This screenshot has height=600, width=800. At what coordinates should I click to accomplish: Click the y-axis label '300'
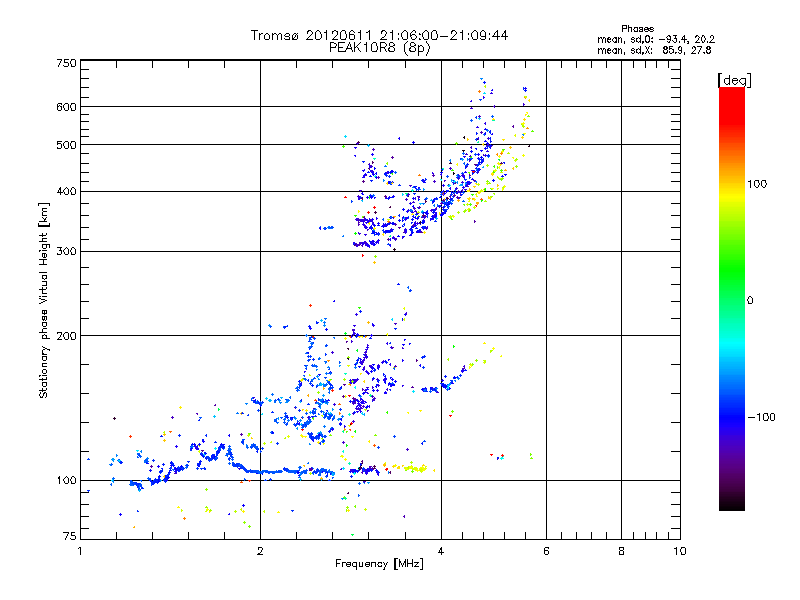66,252
